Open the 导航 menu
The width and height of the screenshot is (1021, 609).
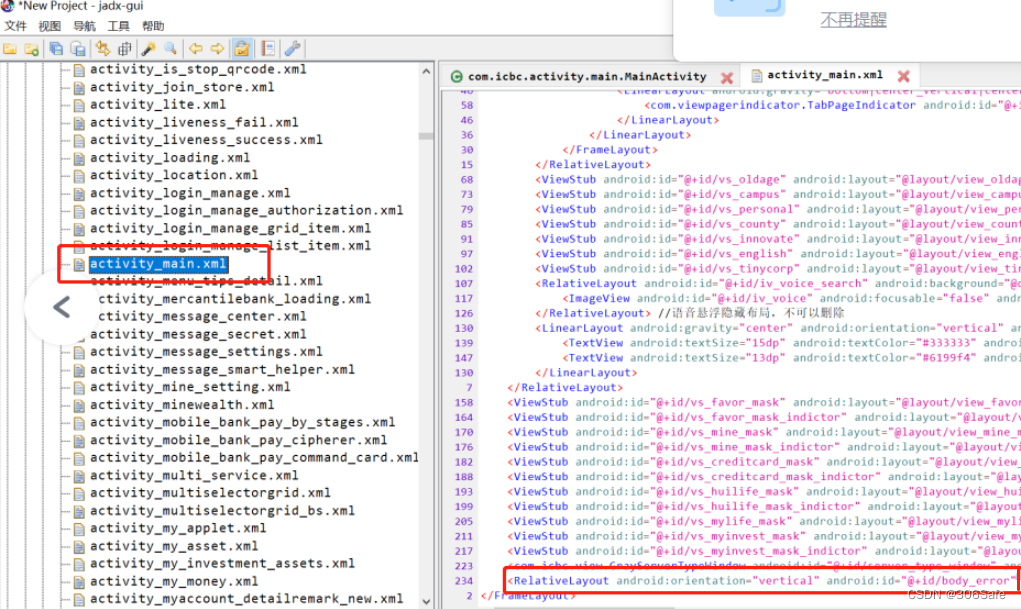click(x=84, y=26)
